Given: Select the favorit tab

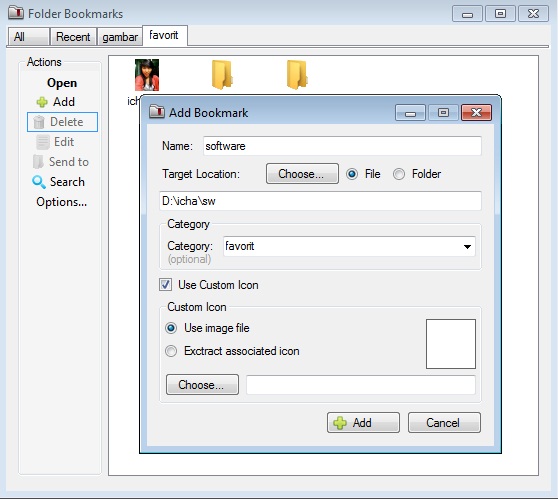Looking at the screenshot, I should tap(165, 35).
